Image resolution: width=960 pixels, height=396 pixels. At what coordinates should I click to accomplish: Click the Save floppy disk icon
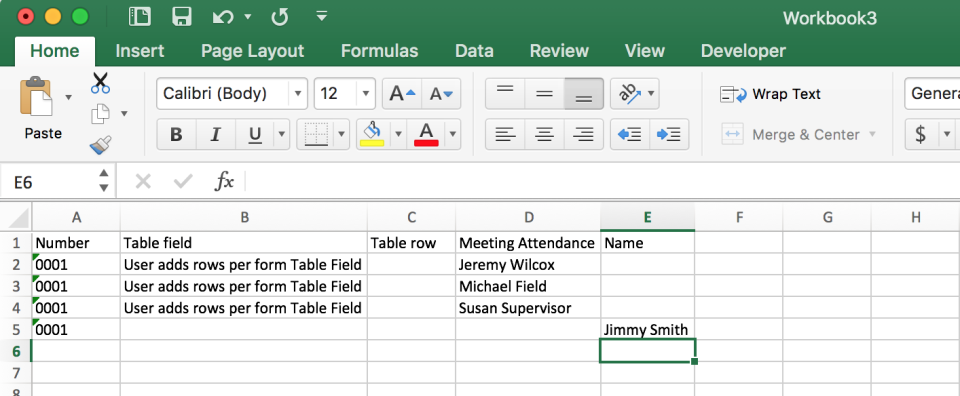(182, 17)
